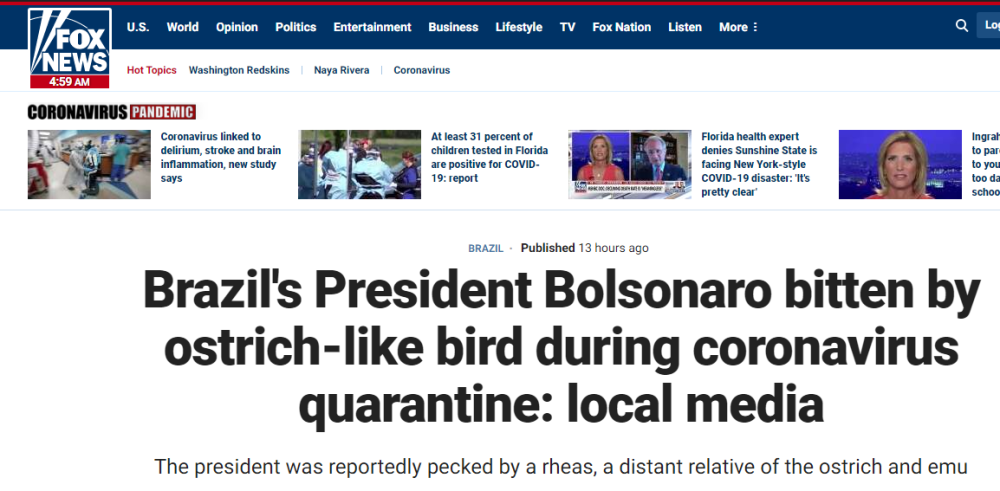This screenshot has height=491, width=1000.
Task: Open the hospital hallway story thumbnail
Action: 89,165
